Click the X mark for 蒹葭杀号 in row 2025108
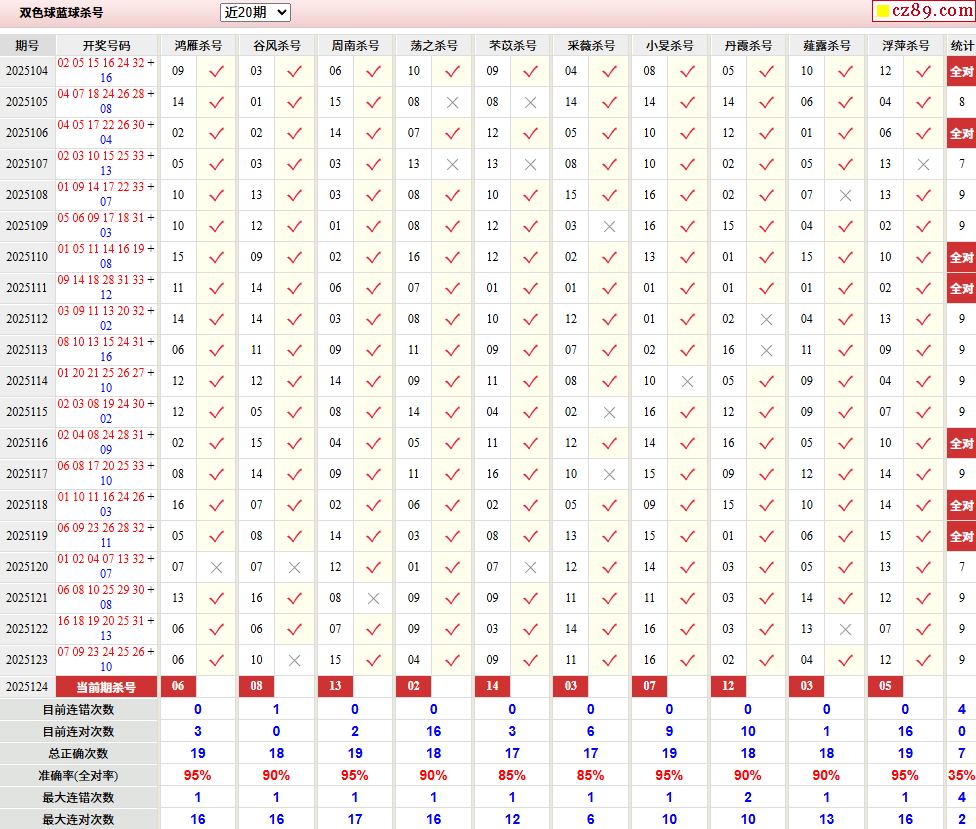This screenshot has width=976, height=829. (x=845, y=195)
